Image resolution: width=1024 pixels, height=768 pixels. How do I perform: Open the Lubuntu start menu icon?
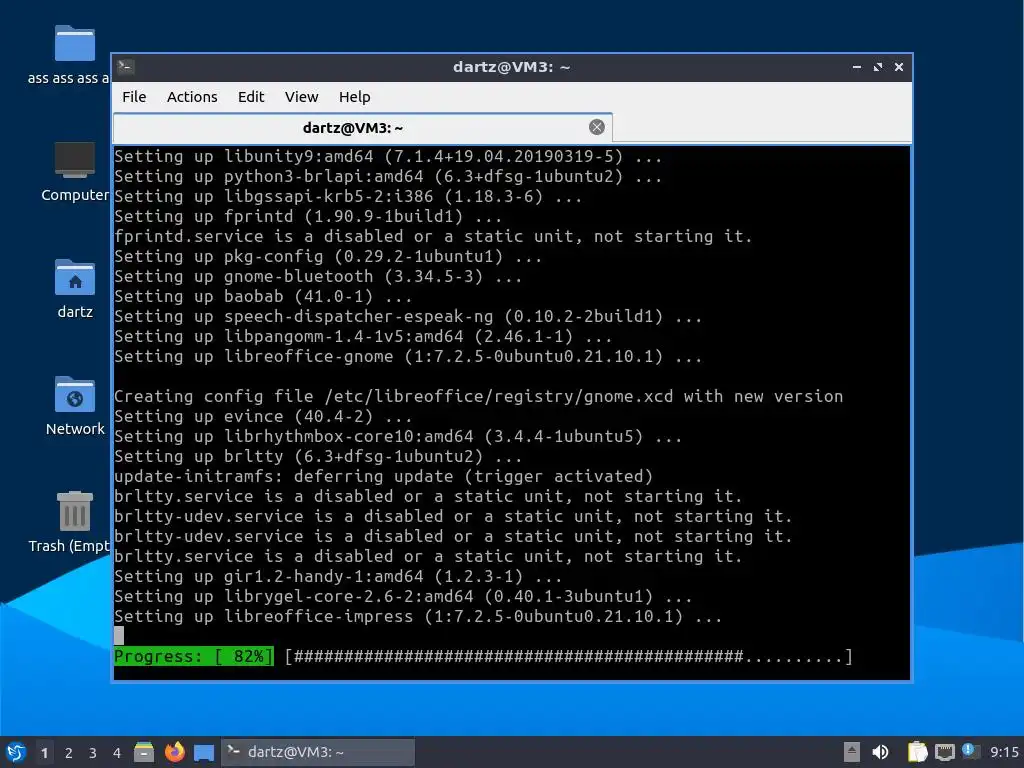click(x=16, y=752)
